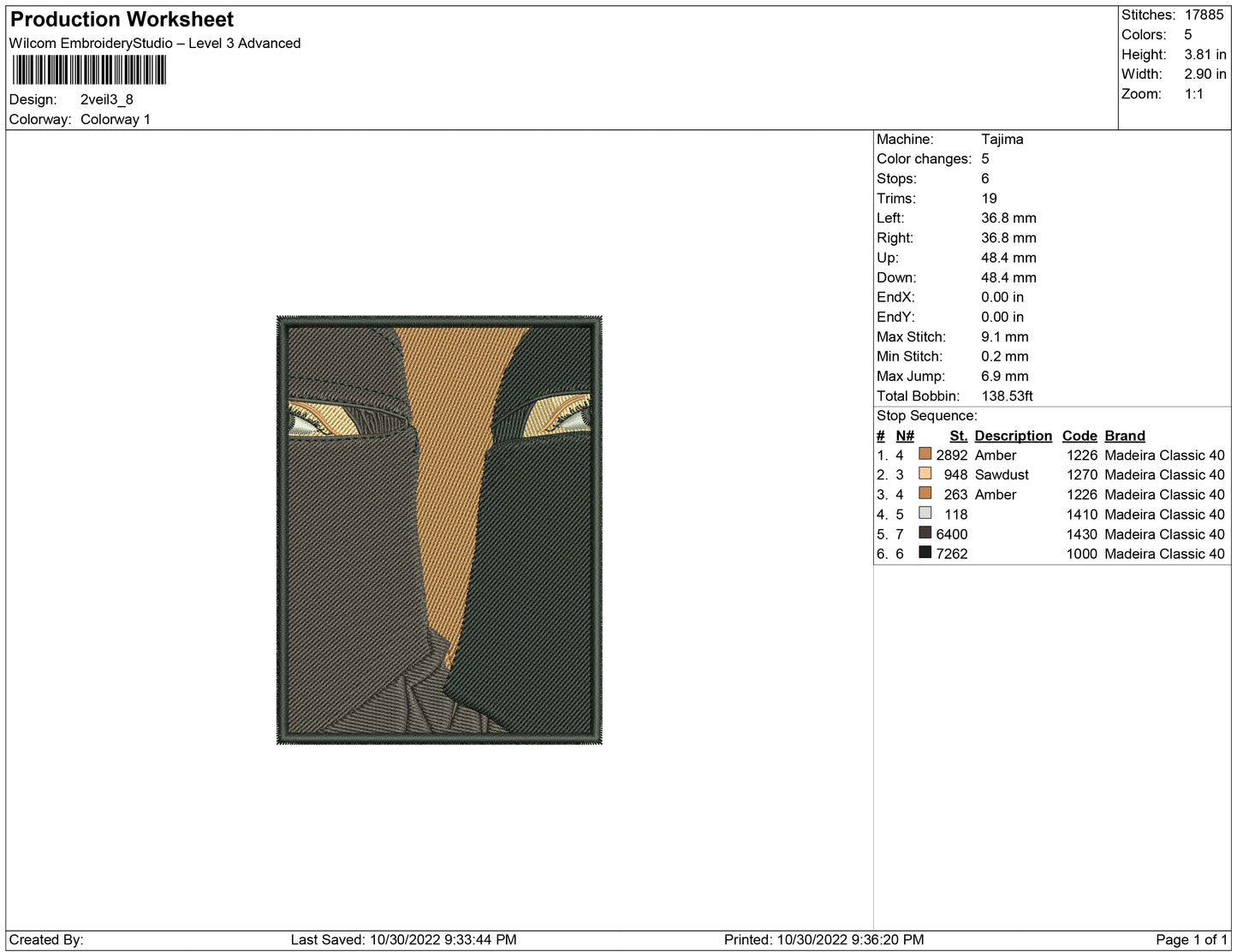Click the Production Worksheet title
Screen dimensions: 1237x952
[x=122, y=19]
